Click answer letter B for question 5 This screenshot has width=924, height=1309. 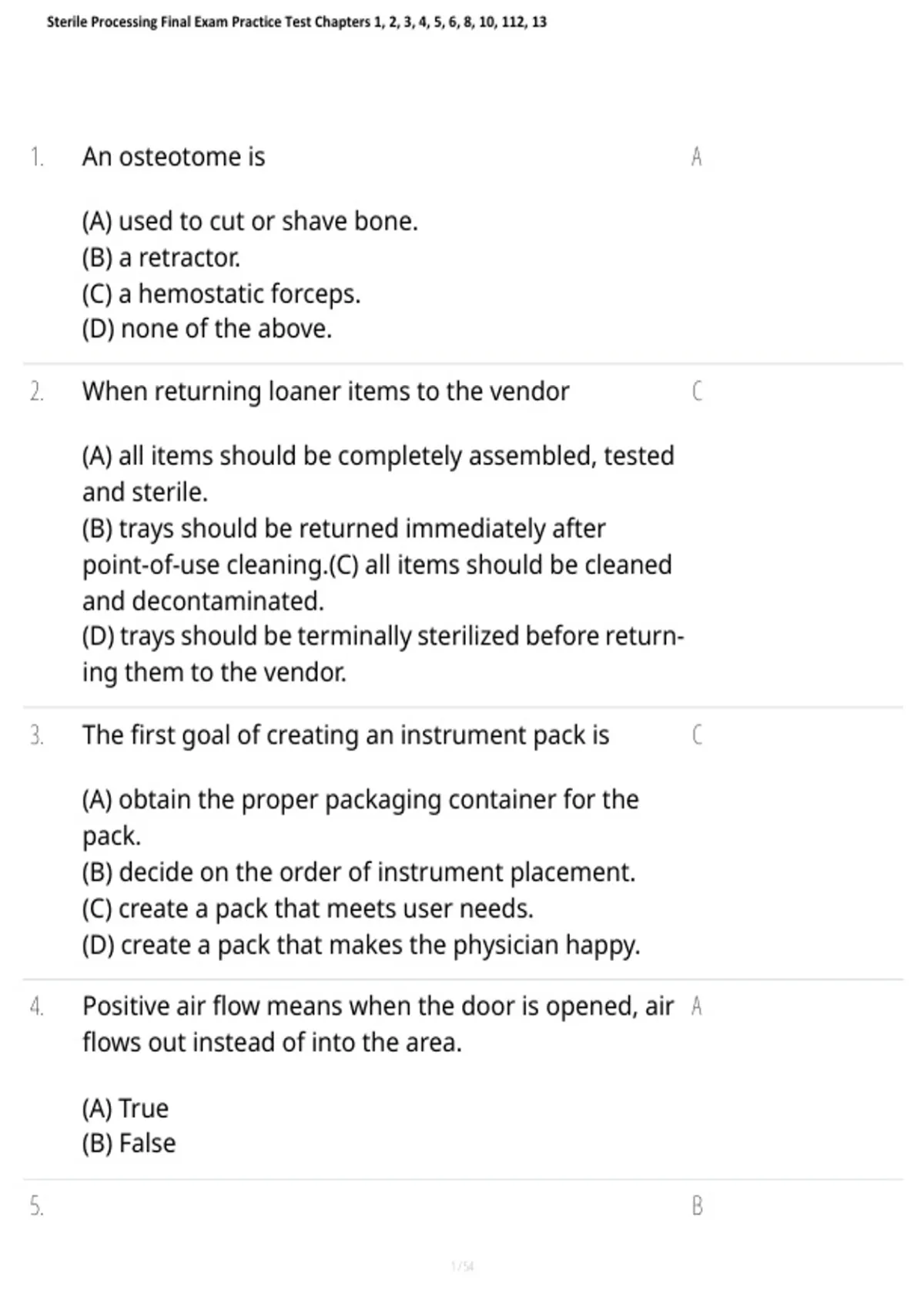coord(697,1206)
